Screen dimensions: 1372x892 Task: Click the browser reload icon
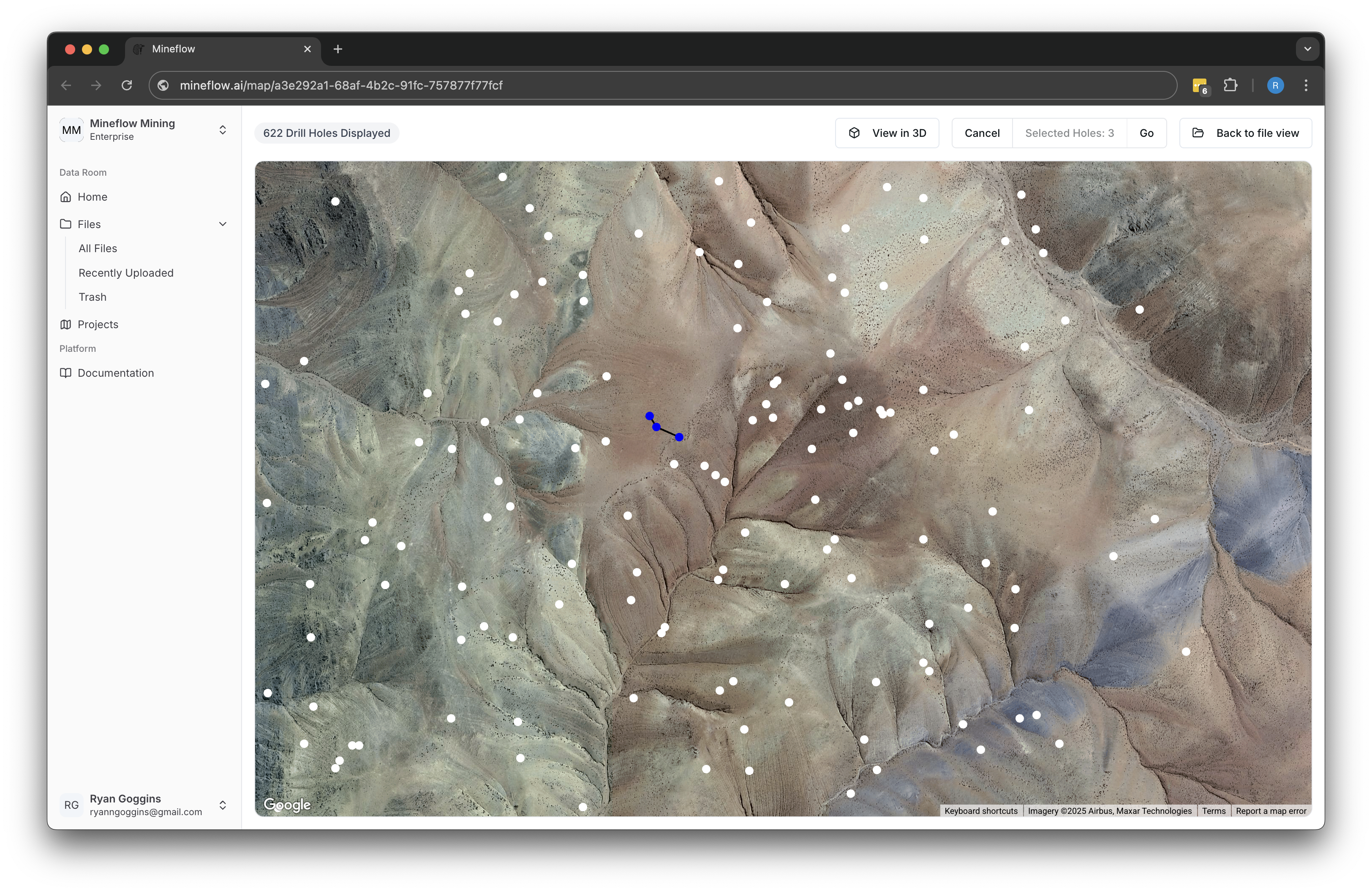click(127, 85)
